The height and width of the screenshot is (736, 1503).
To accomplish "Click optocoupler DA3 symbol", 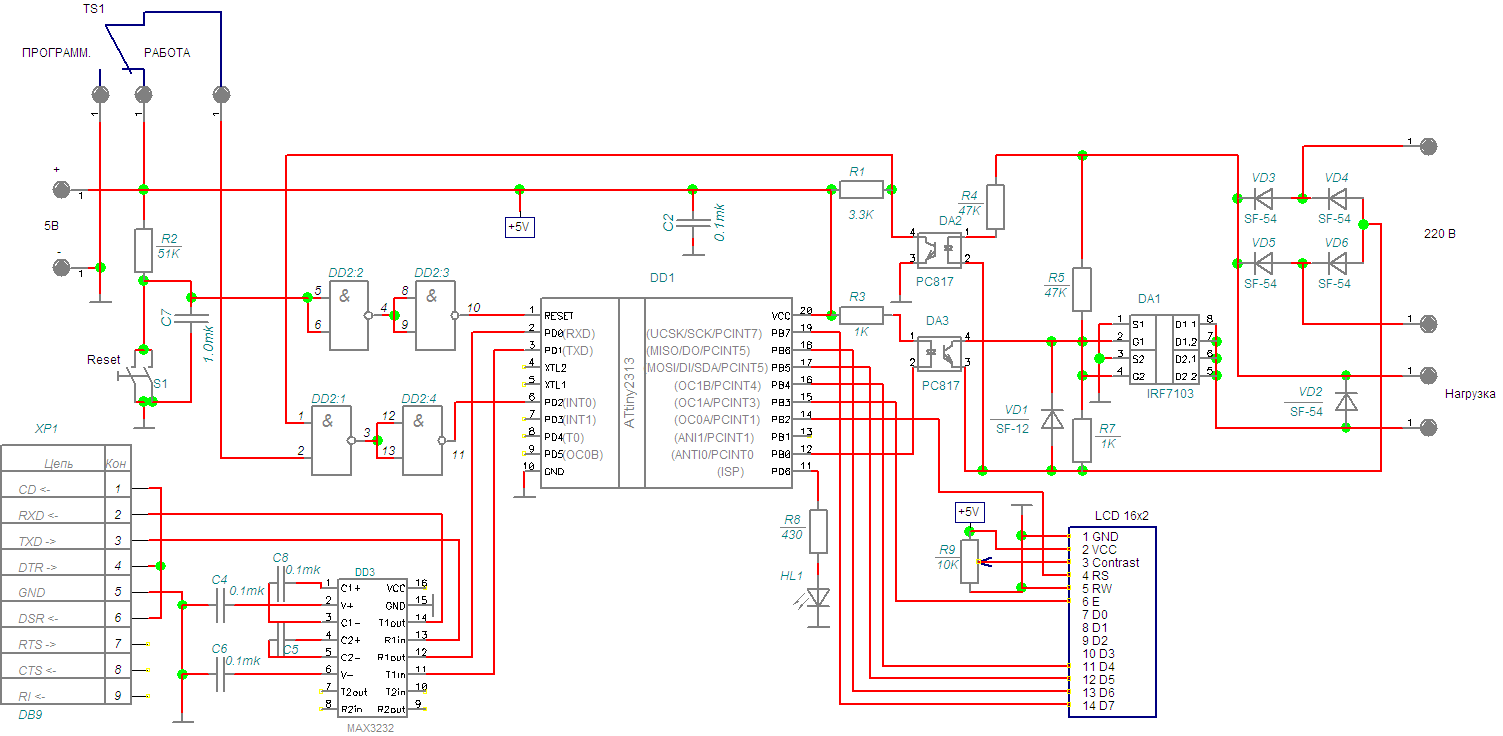I will (938, 353).
